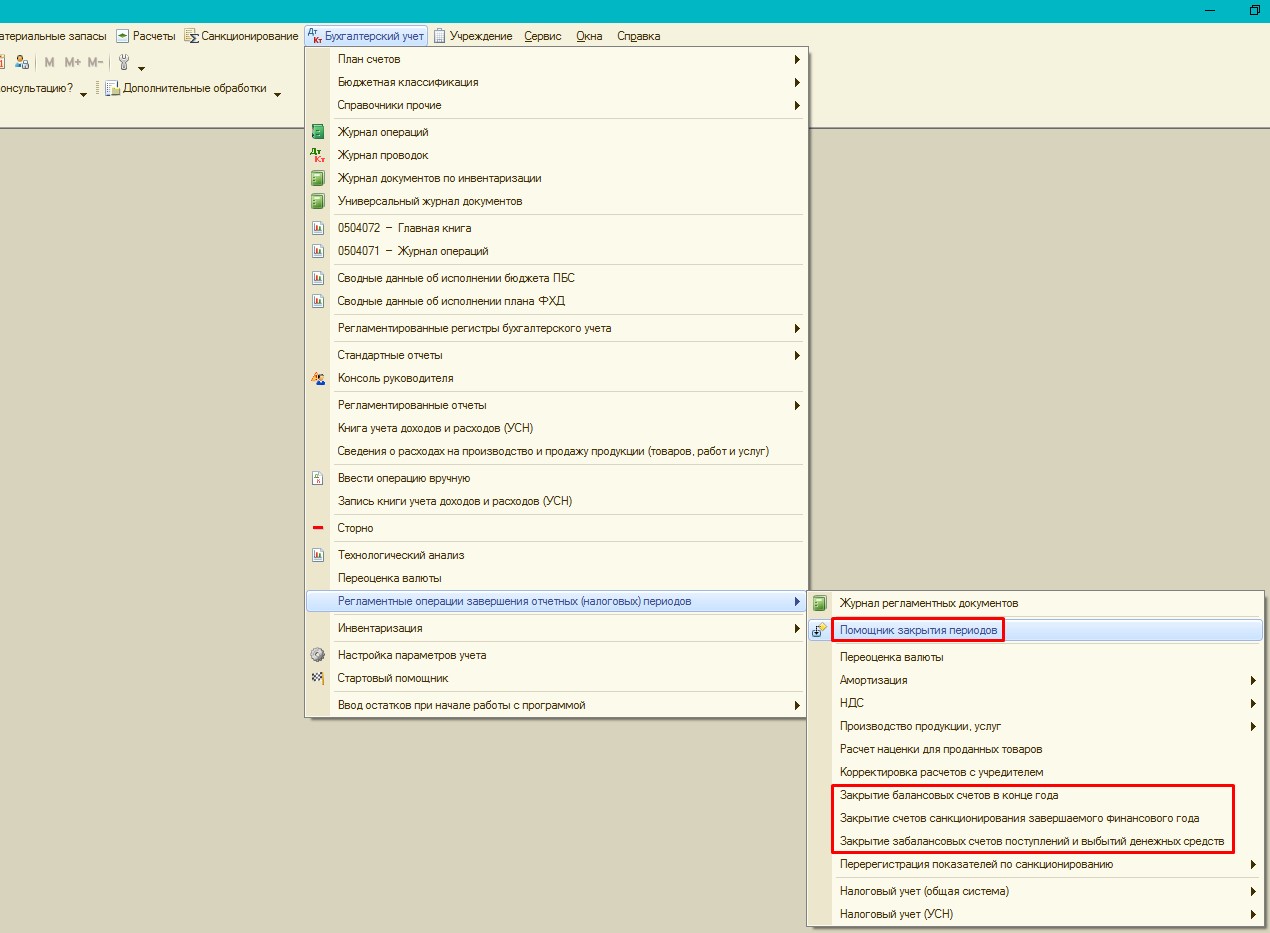Image resolution: width=1270 pixels, height=933 pixels.
Task: Open dropdown arrow next to Дополнительные обработки
Action: [277, 95]
